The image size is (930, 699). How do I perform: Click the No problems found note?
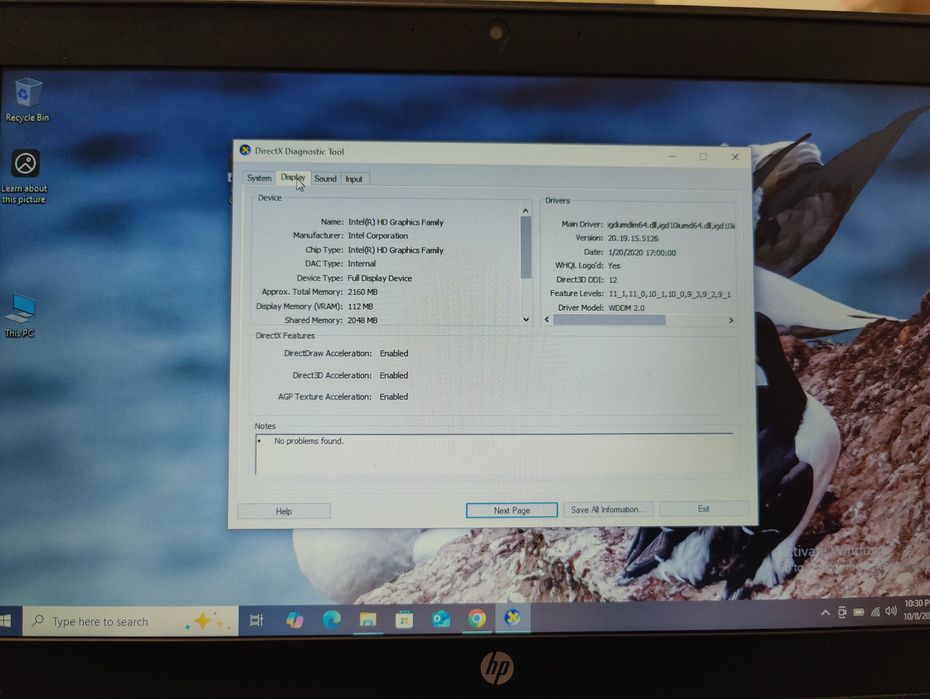(308, 441)
